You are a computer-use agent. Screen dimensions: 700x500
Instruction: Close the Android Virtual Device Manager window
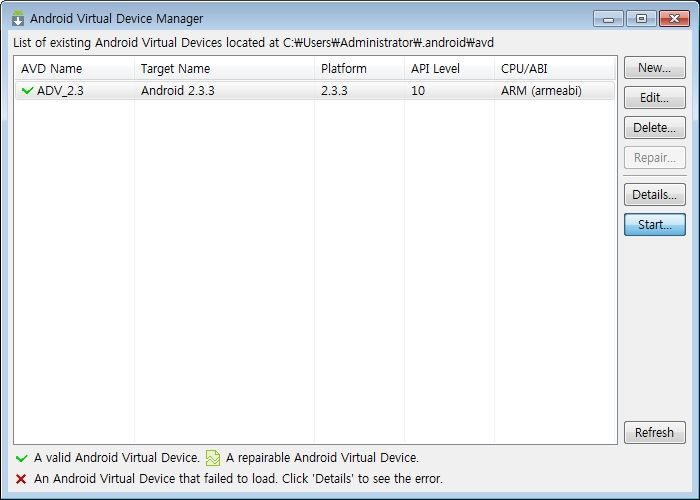tap(674, 19)
